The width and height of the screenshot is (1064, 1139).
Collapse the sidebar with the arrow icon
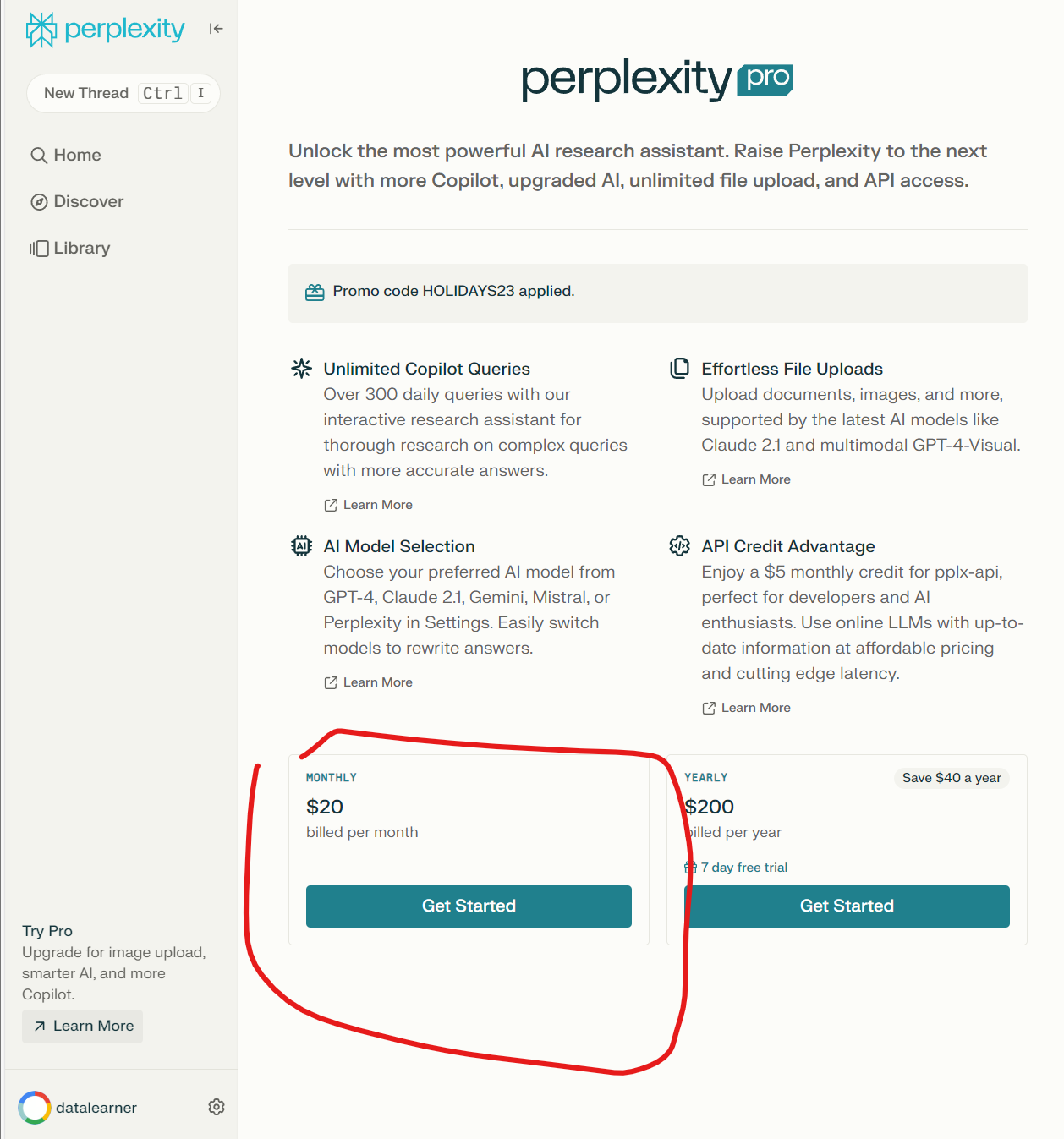[217, 29]
